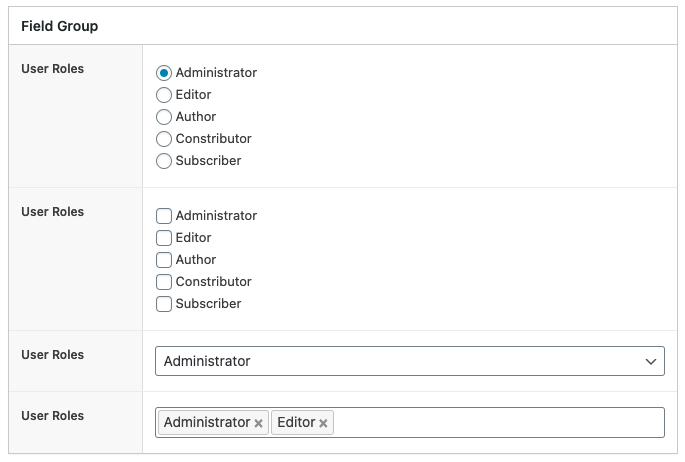Select the Administrator radio button

pos(164,73)
